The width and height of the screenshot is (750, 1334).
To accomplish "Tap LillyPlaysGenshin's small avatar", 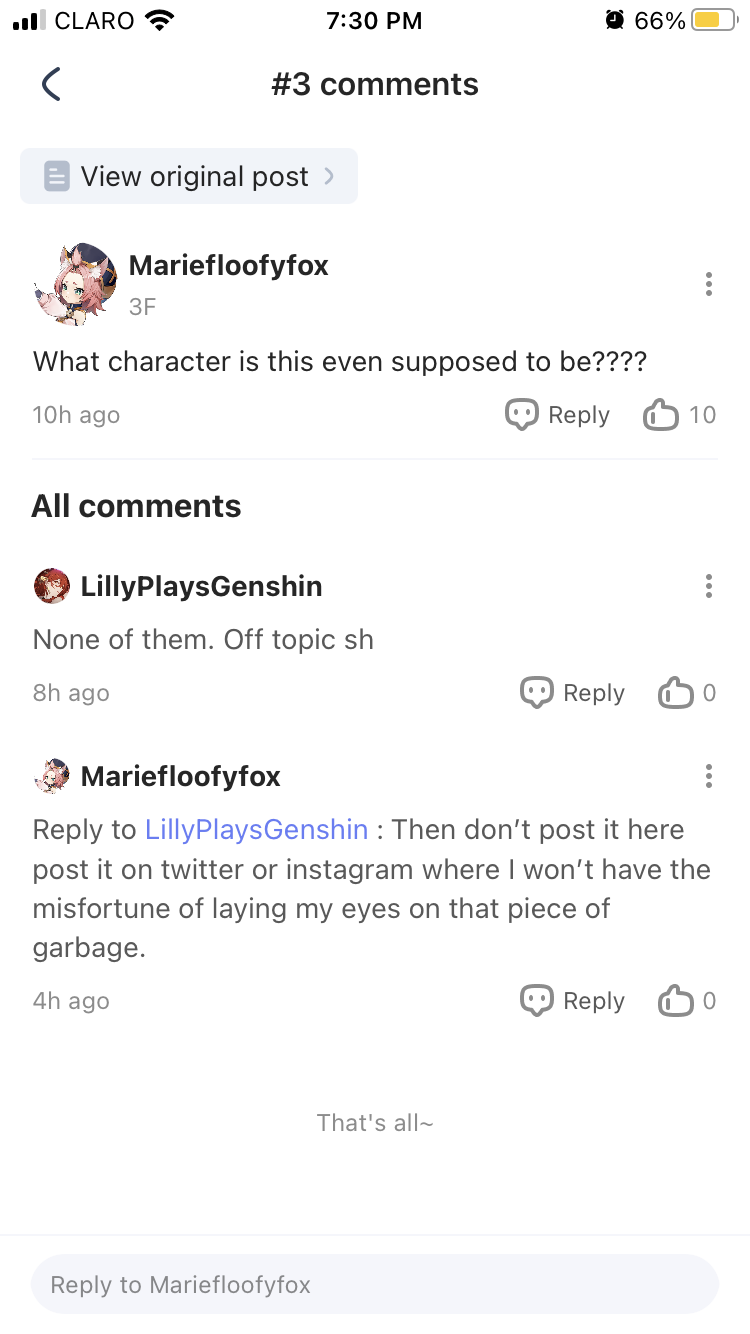I will (x=51, y=586).
